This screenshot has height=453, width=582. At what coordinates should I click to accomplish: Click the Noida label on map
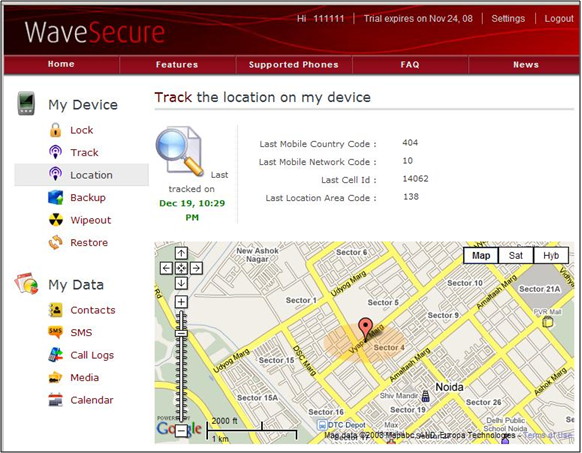(x=449, y=387)
